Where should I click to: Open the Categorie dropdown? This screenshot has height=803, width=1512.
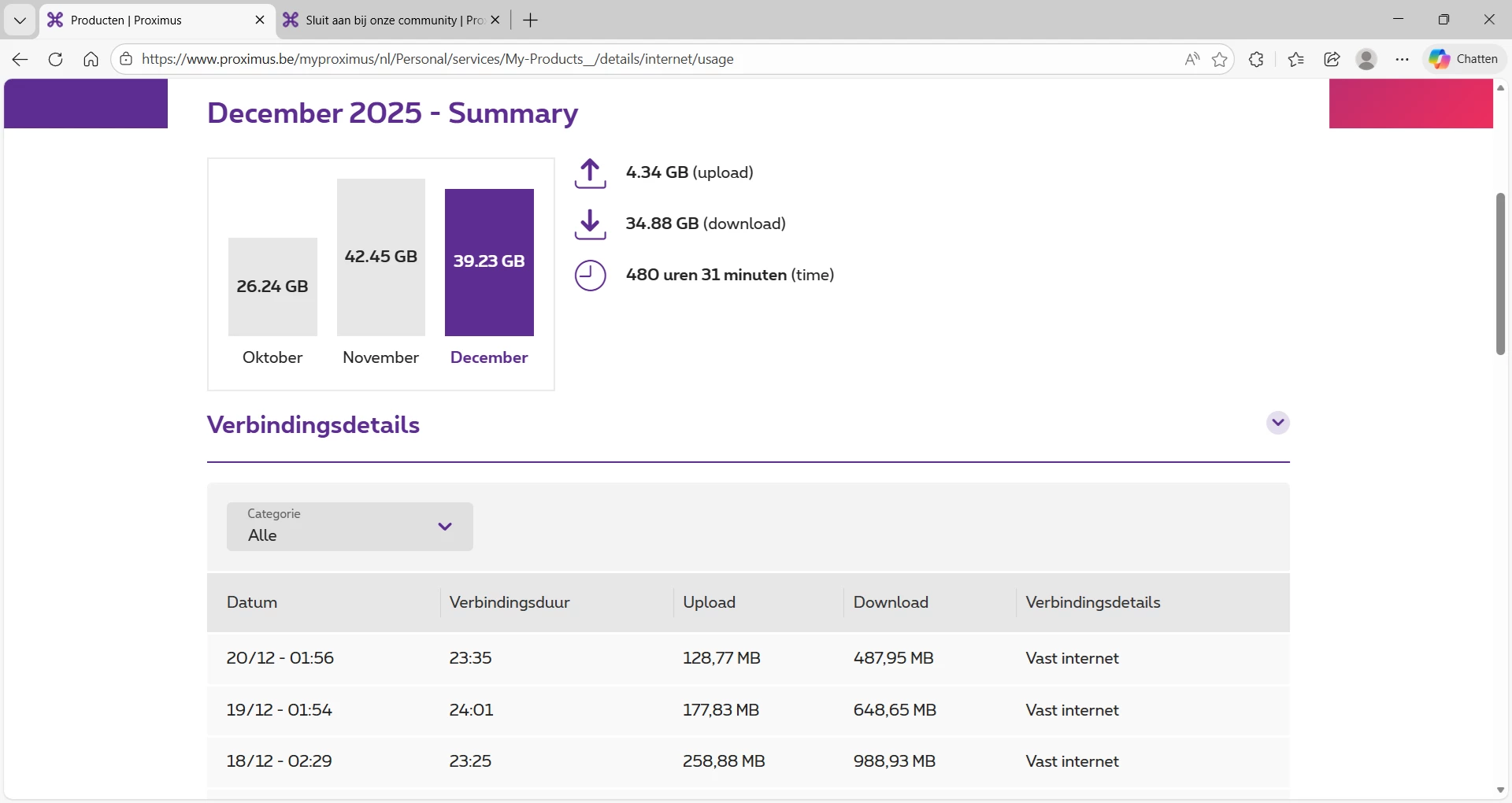pyautogui.click(x=350, y=527)
